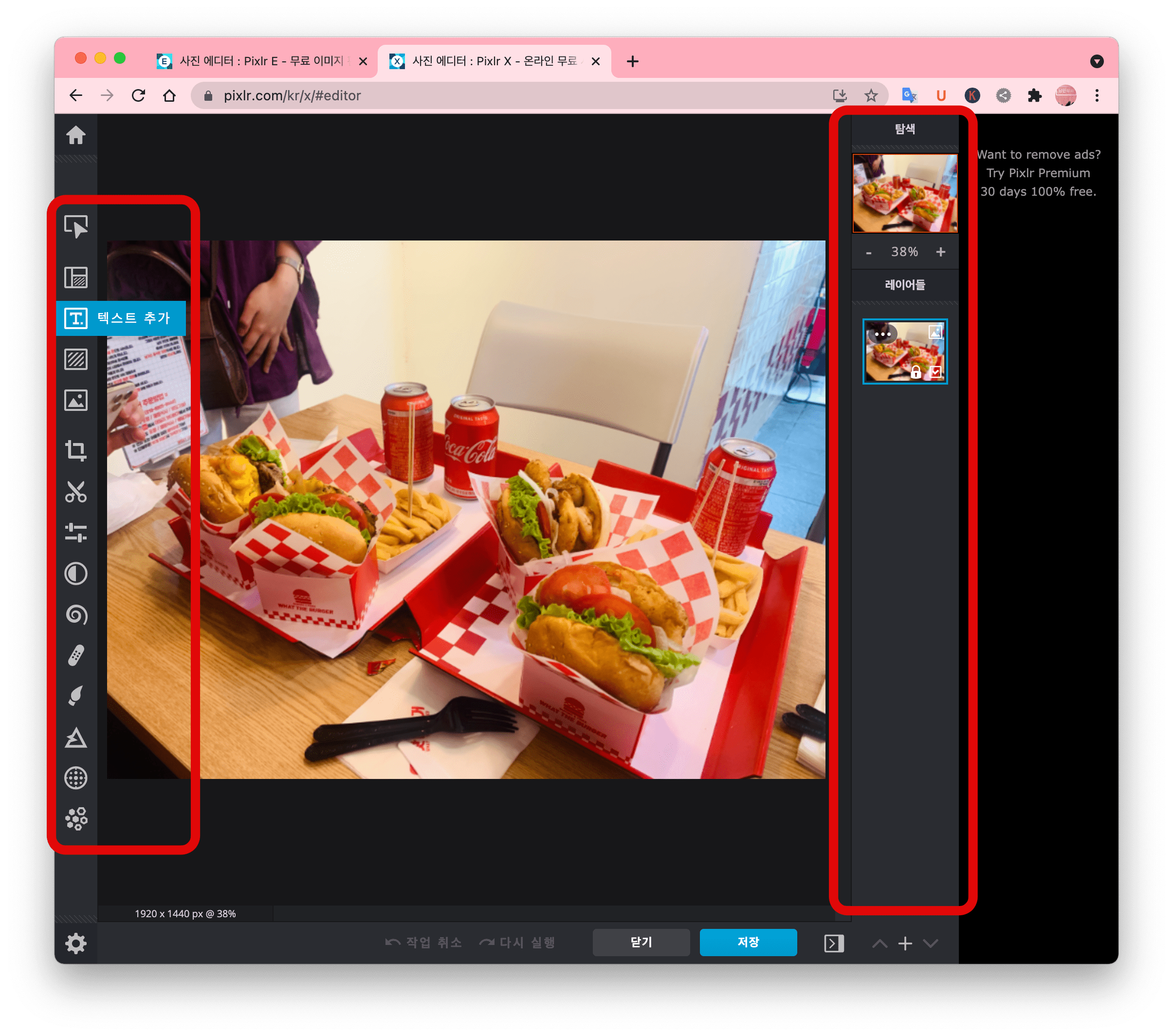1173x1036 pixels.
Task: Select the Heal bandage tool
Action: click(x=76, y=655)
